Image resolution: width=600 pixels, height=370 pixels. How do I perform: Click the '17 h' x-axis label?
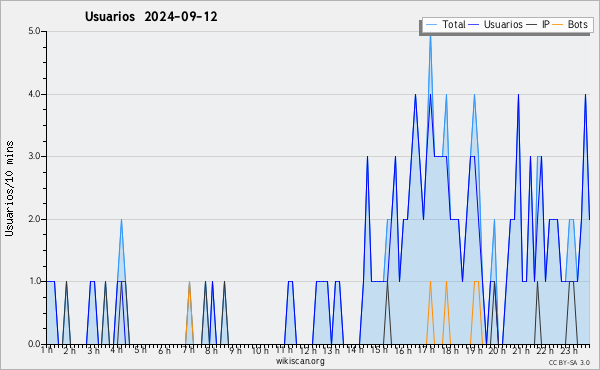tap(427, 350)
